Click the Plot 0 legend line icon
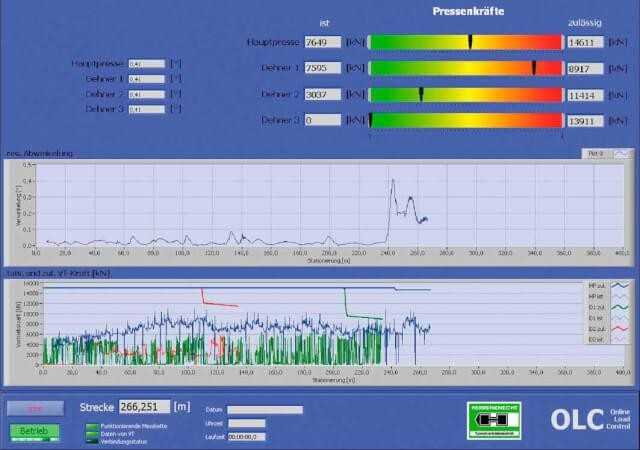Viewport: 640px width, 450px height. (x=621, y=154)
